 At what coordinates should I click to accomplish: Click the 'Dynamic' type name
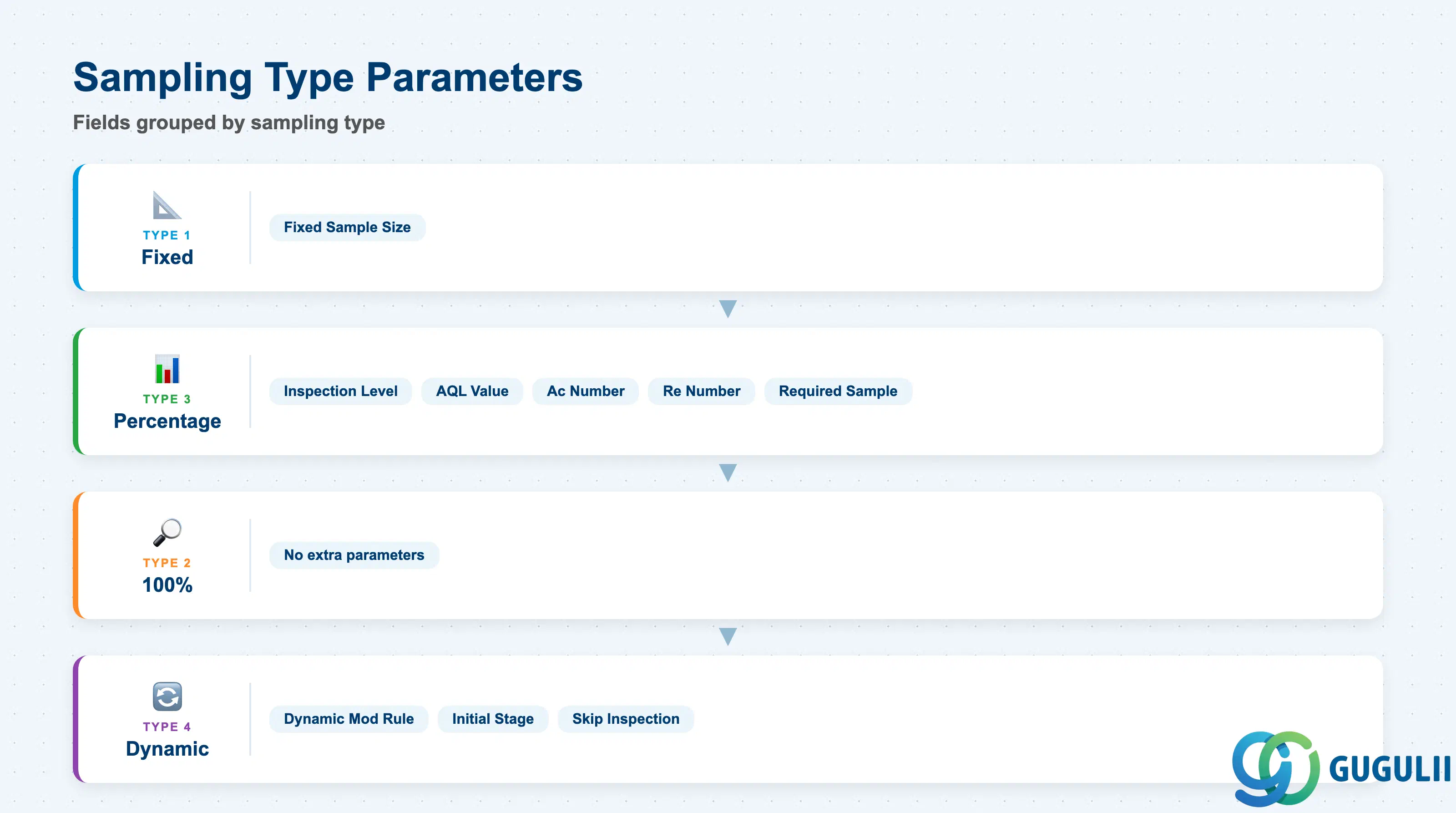167,749
